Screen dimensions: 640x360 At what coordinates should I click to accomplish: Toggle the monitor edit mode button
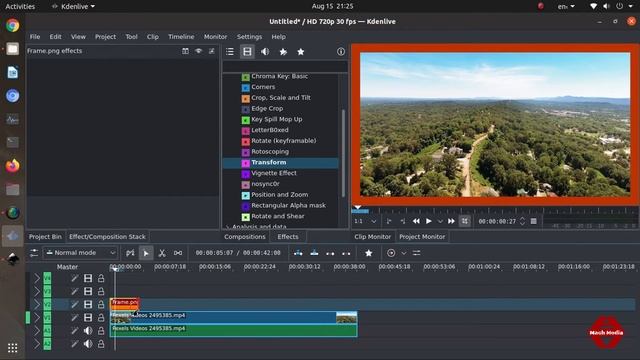click(464, 221)
